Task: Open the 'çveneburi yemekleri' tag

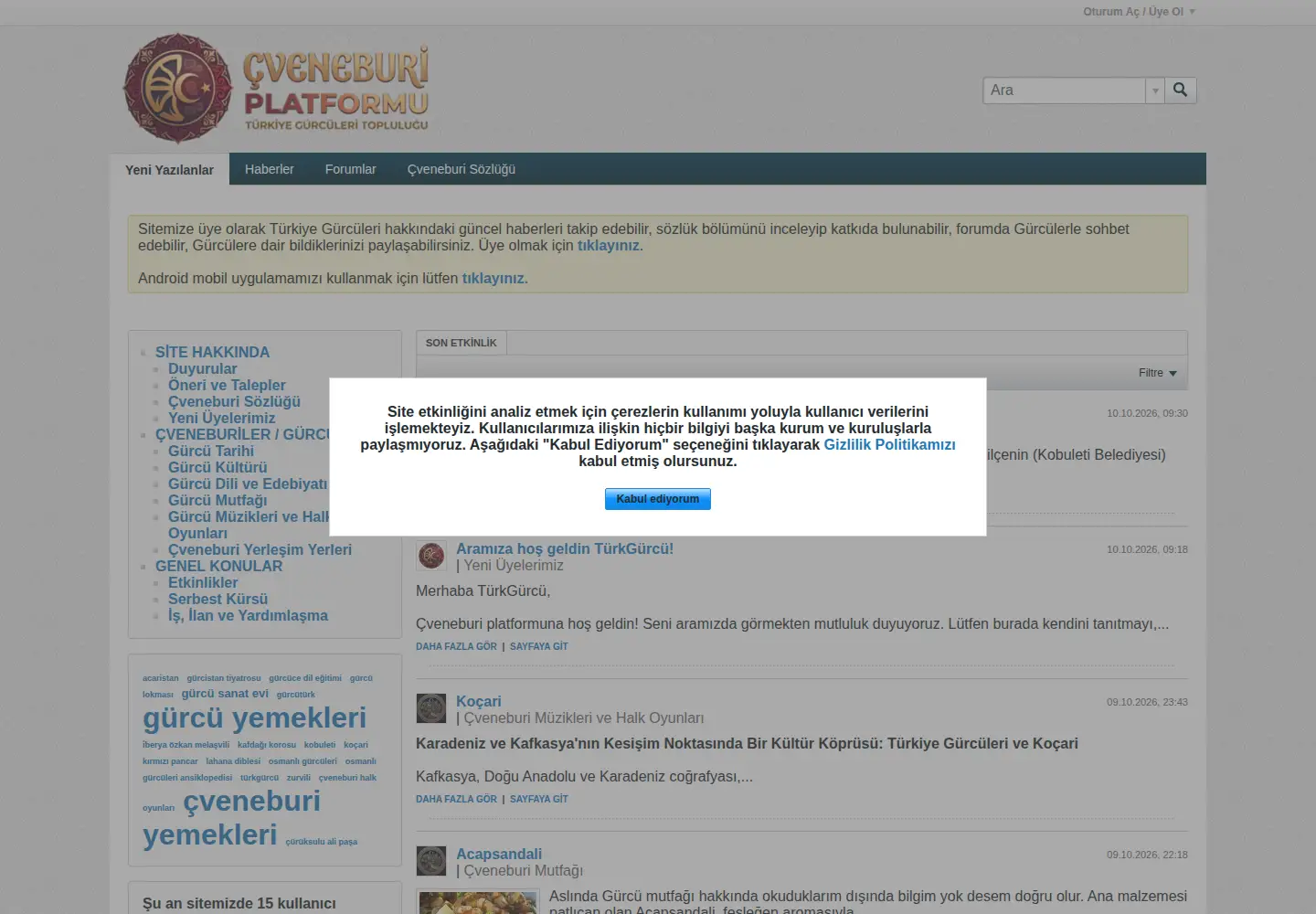Action: (232, 818)
